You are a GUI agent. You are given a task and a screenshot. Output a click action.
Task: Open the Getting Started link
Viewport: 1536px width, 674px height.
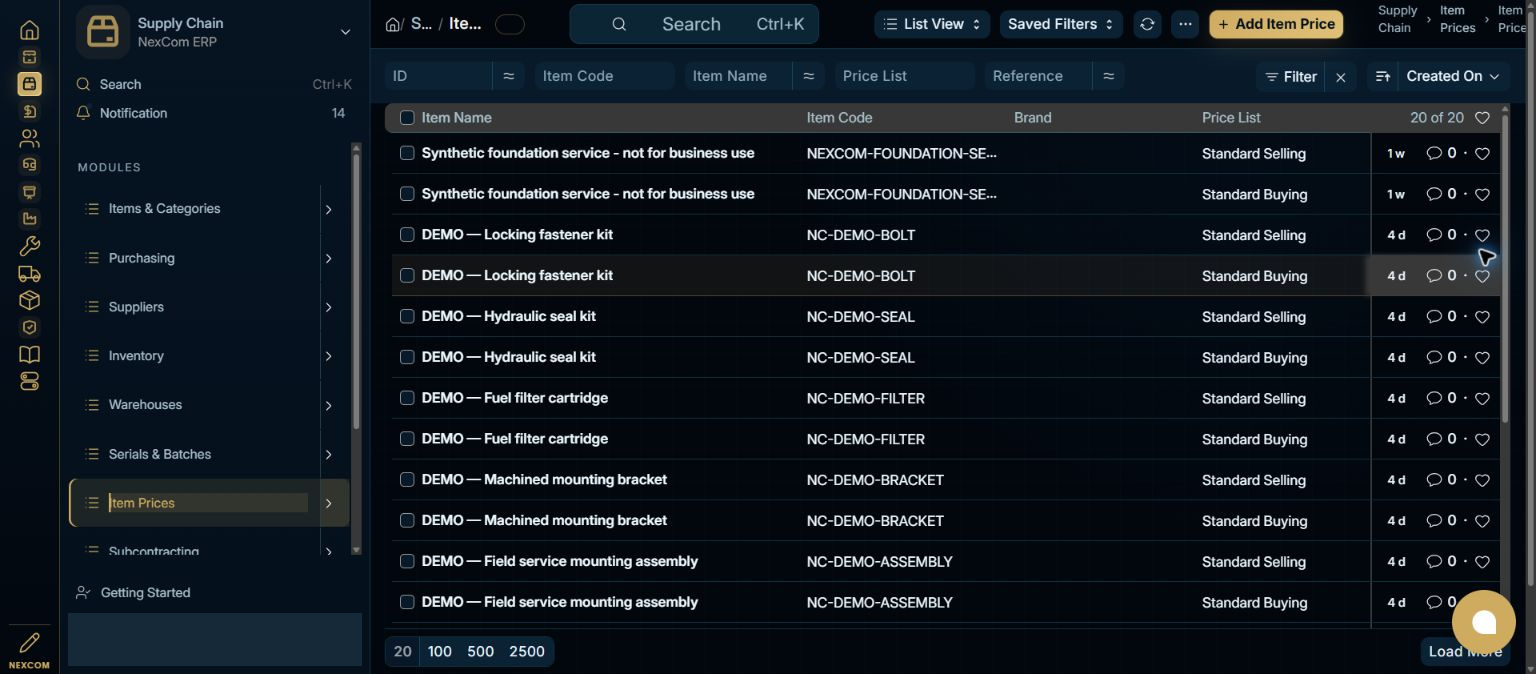(145, 592)
